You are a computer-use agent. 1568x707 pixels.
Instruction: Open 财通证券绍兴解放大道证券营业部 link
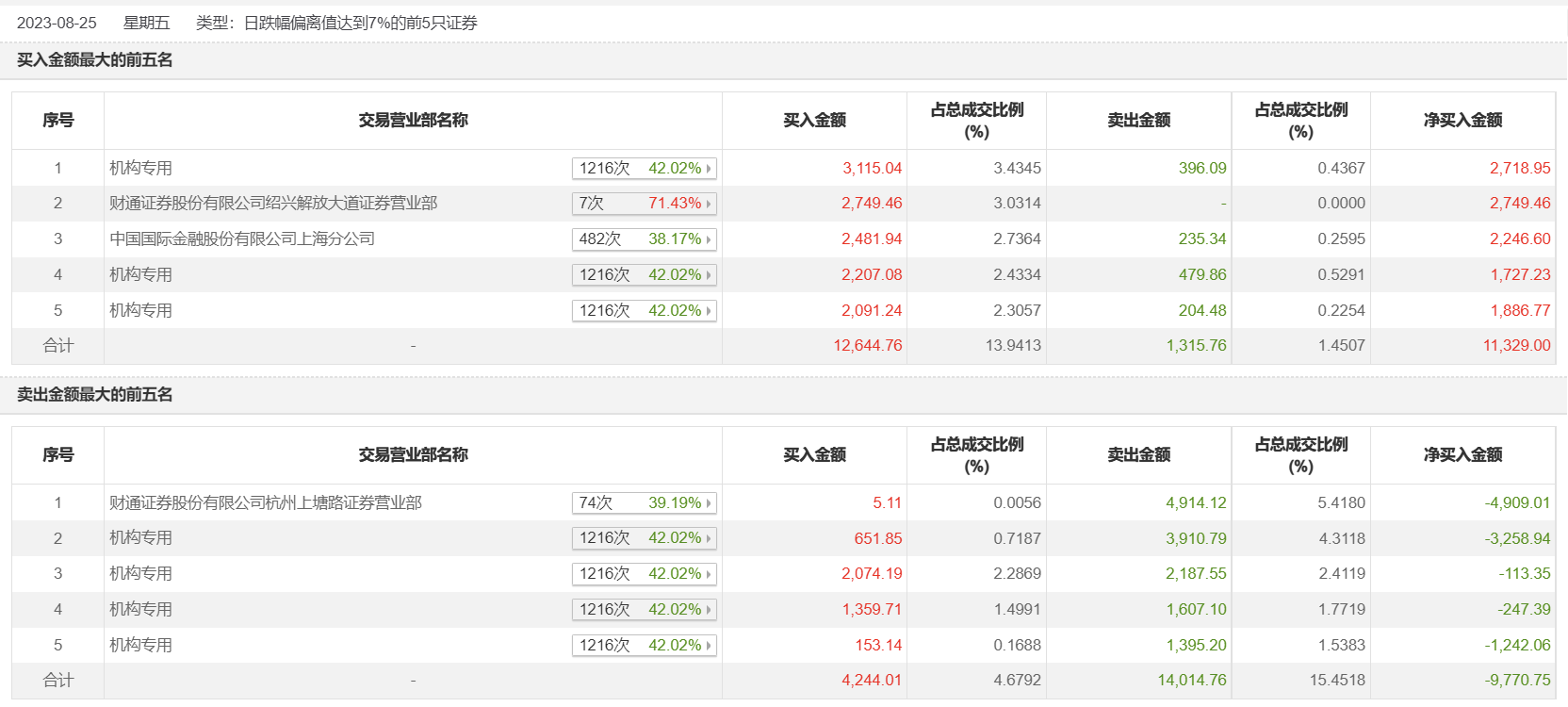[273, 204]
